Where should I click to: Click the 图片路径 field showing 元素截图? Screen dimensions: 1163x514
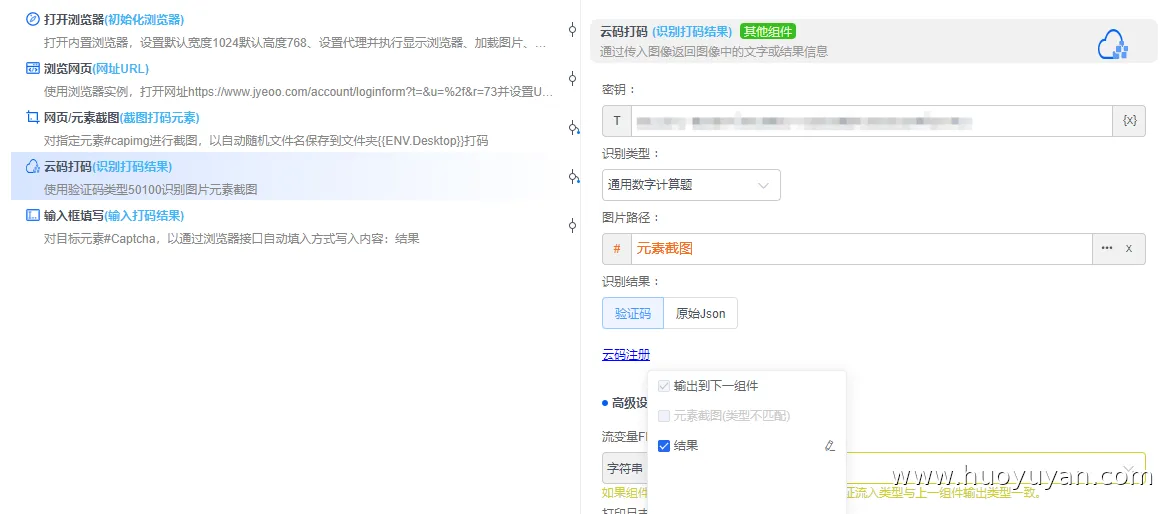[861, 248]
